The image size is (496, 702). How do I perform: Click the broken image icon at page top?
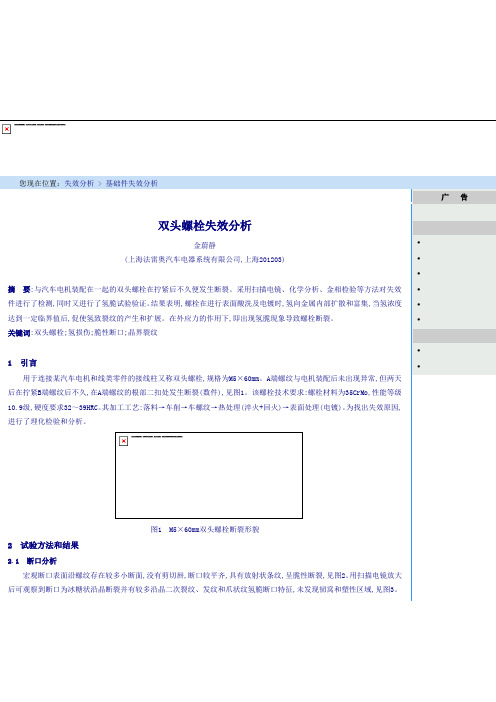[x=7, y=129]
